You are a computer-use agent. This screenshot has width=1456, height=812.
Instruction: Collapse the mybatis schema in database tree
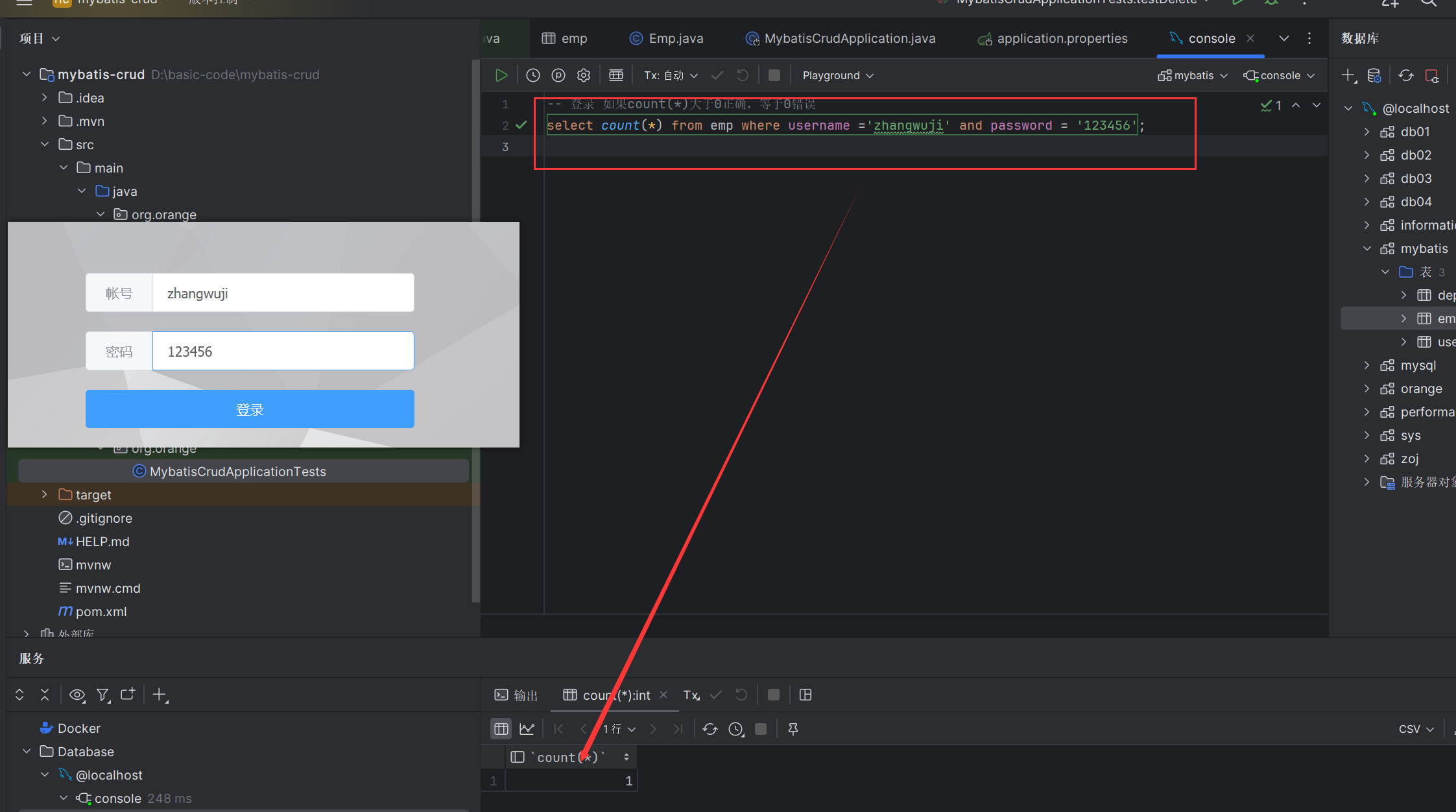click(x=1367, y=248)
